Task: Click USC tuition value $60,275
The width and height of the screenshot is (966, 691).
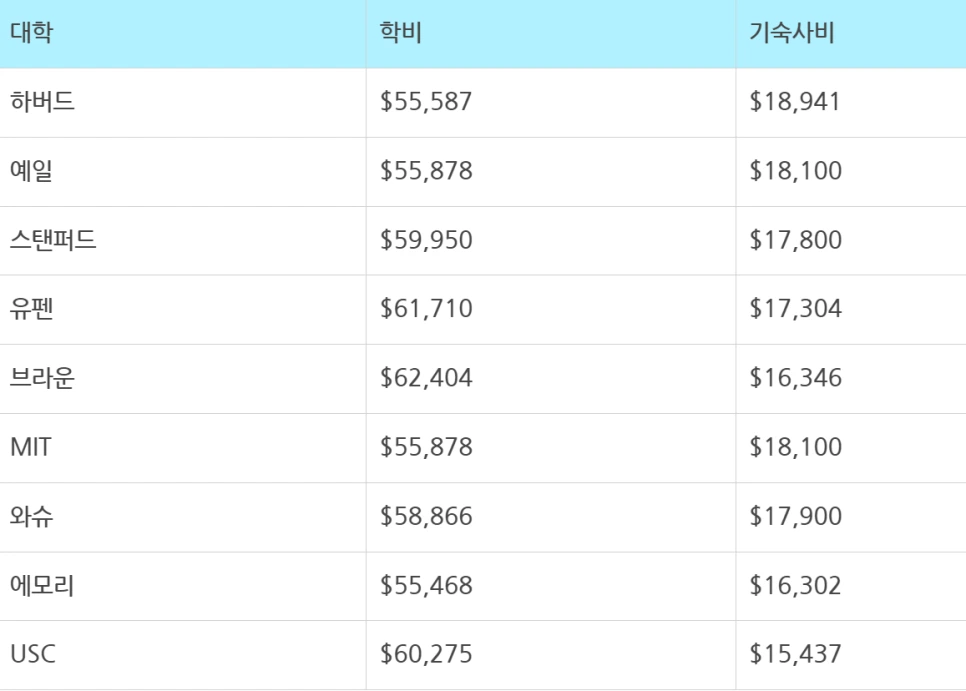Action: coord(426,654)
